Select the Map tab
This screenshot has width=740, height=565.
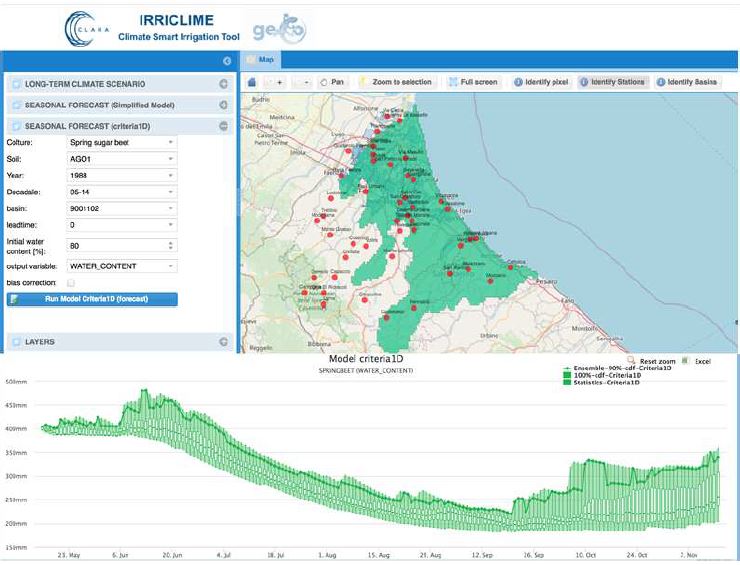pyautogui.click(x=264, y=61)
